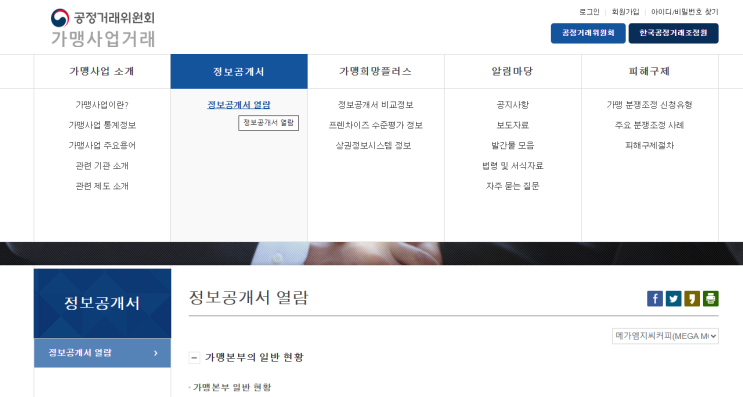
Task: Open the 가맹희망플러스 main menu
Action: (x=376, y=72)
